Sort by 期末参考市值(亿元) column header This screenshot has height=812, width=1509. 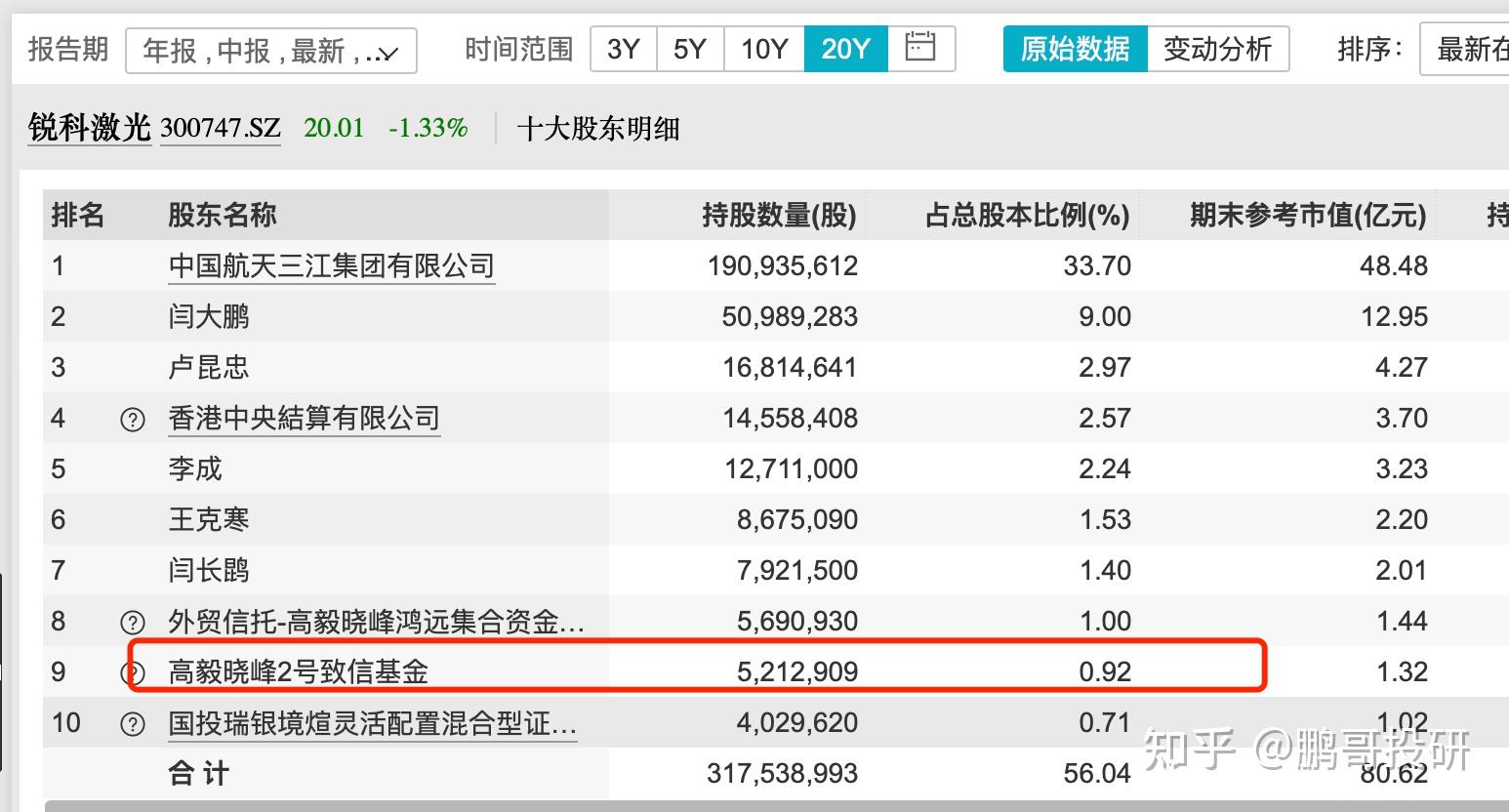(1308, 215)
